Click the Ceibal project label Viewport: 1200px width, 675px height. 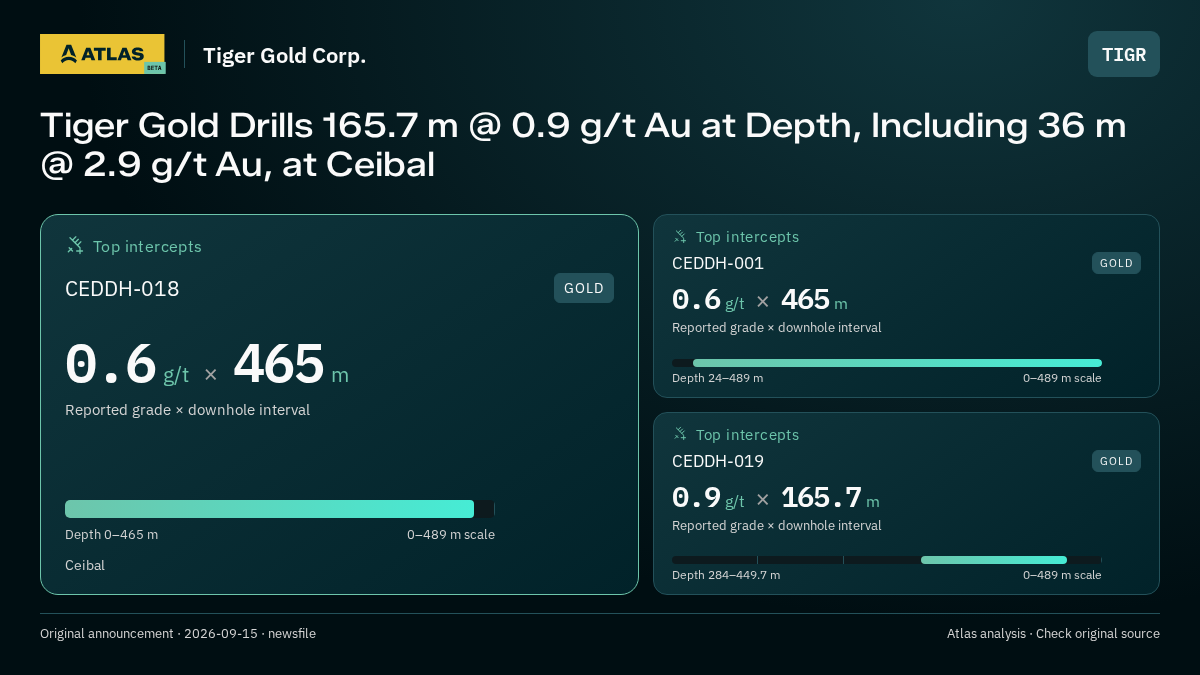point(85,565)
